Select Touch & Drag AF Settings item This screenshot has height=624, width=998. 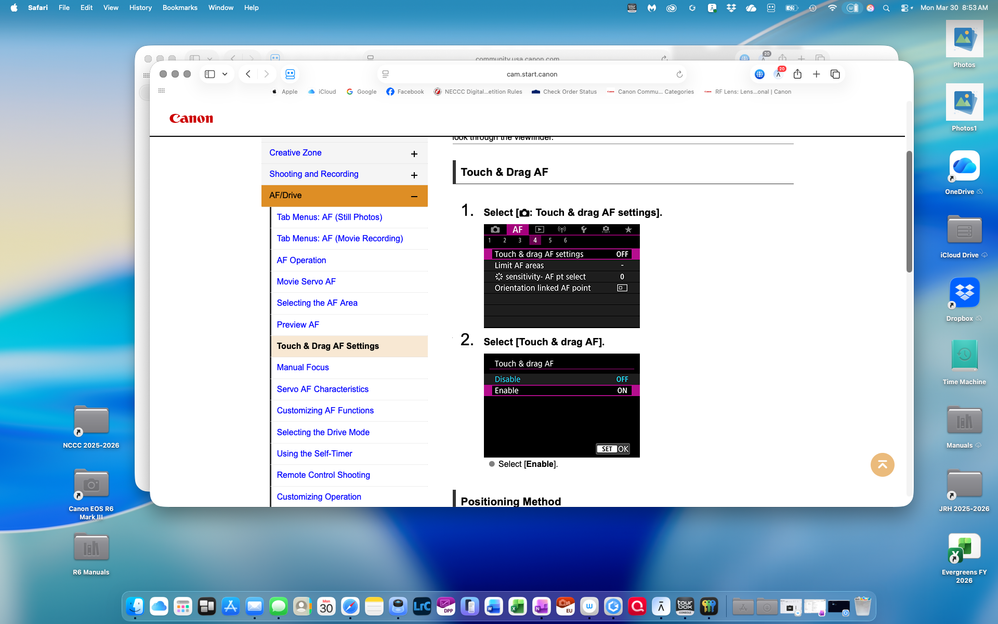tap(349, 346)
